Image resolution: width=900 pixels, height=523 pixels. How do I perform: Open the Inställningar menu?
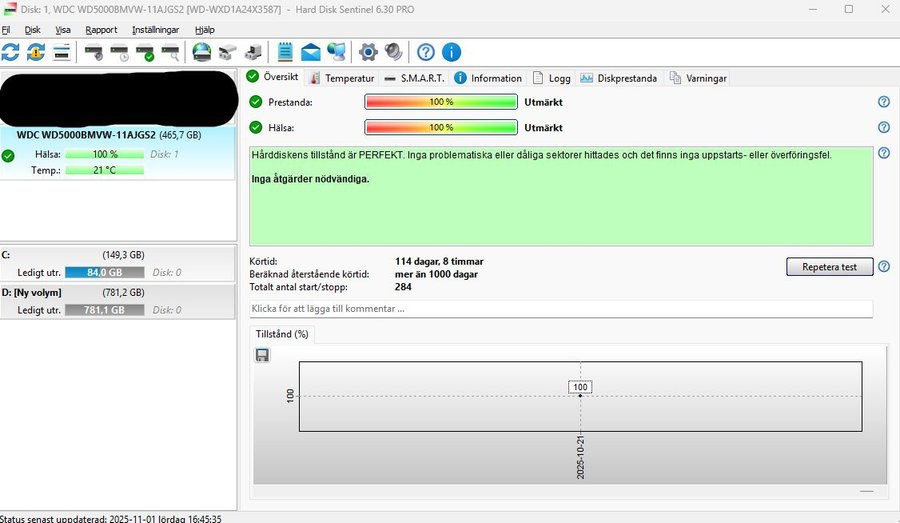pyautogui.click(x=155, y=30)
